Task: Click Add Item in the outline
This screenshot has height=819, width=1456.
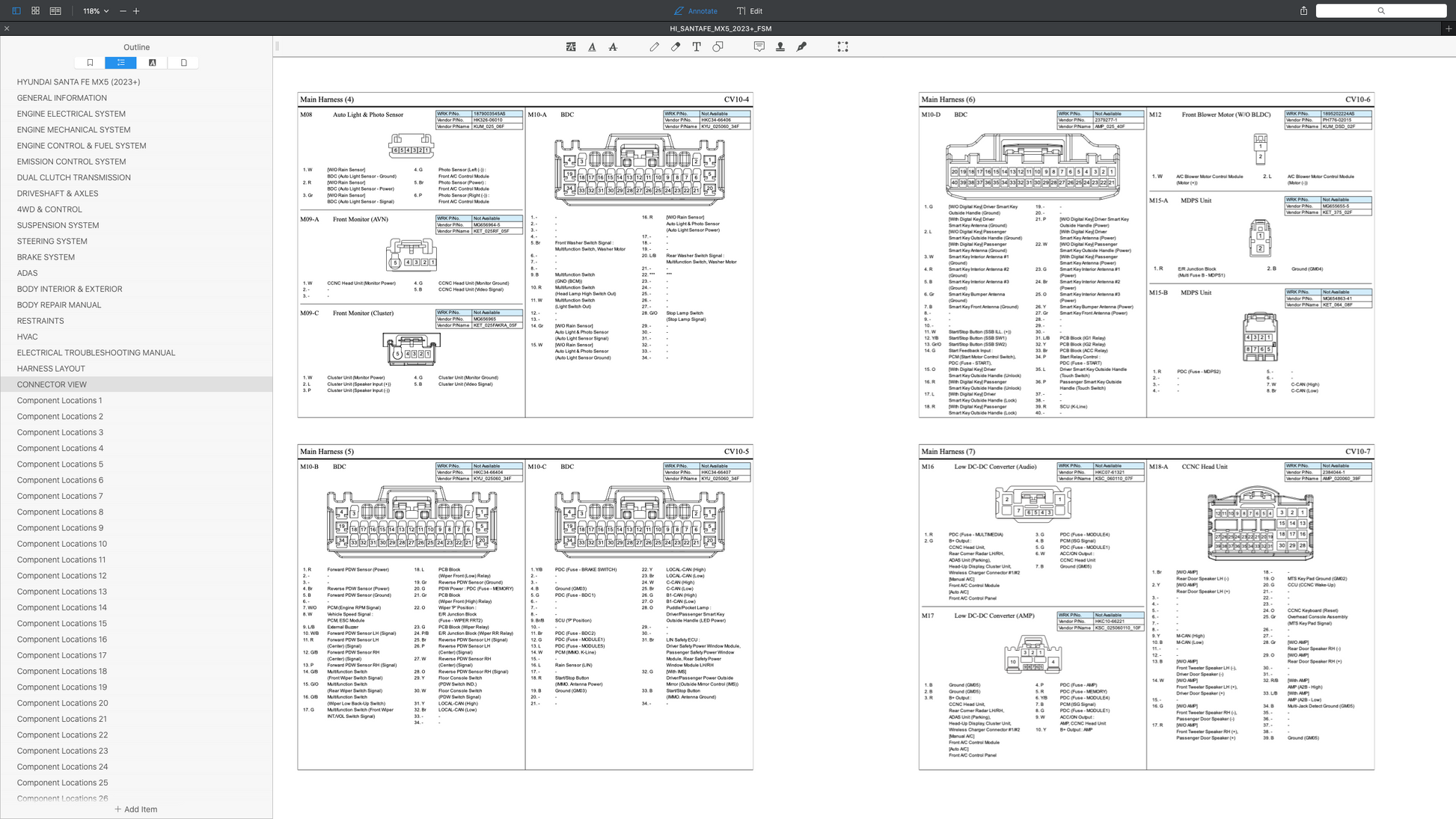Action: 135,809
